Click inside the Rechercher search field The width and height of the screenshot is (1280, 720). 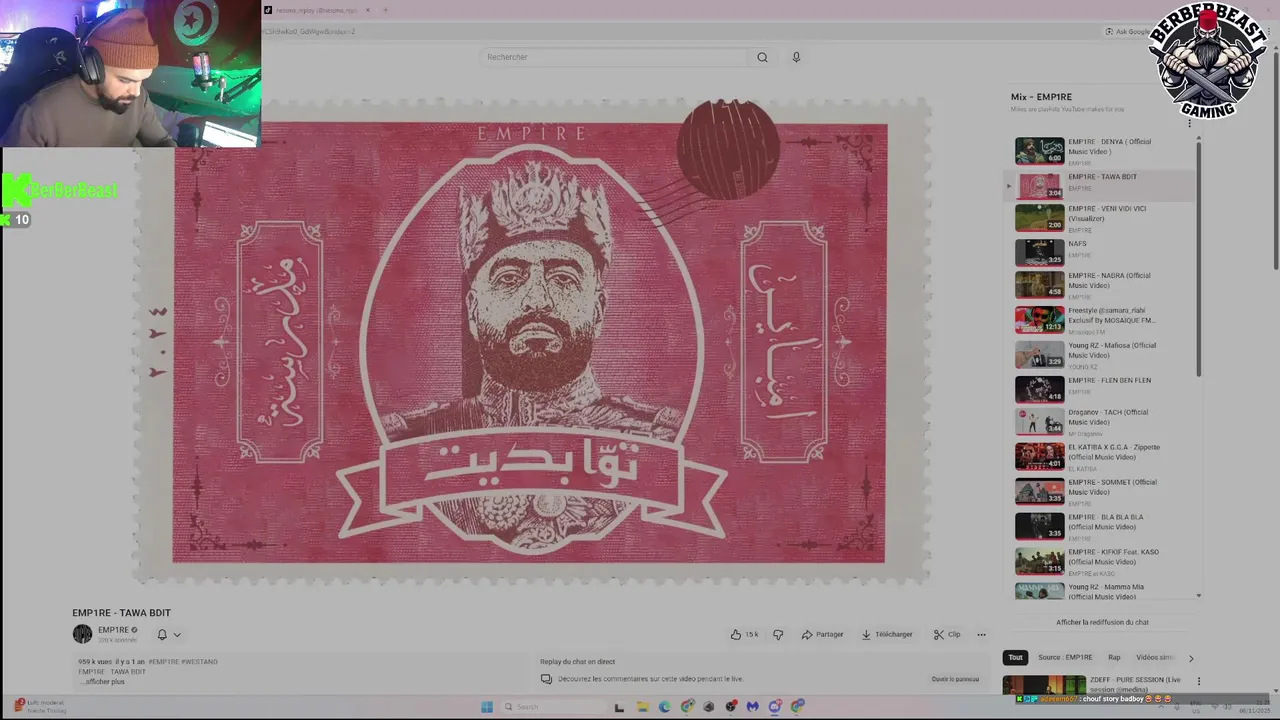pos(613,57)
